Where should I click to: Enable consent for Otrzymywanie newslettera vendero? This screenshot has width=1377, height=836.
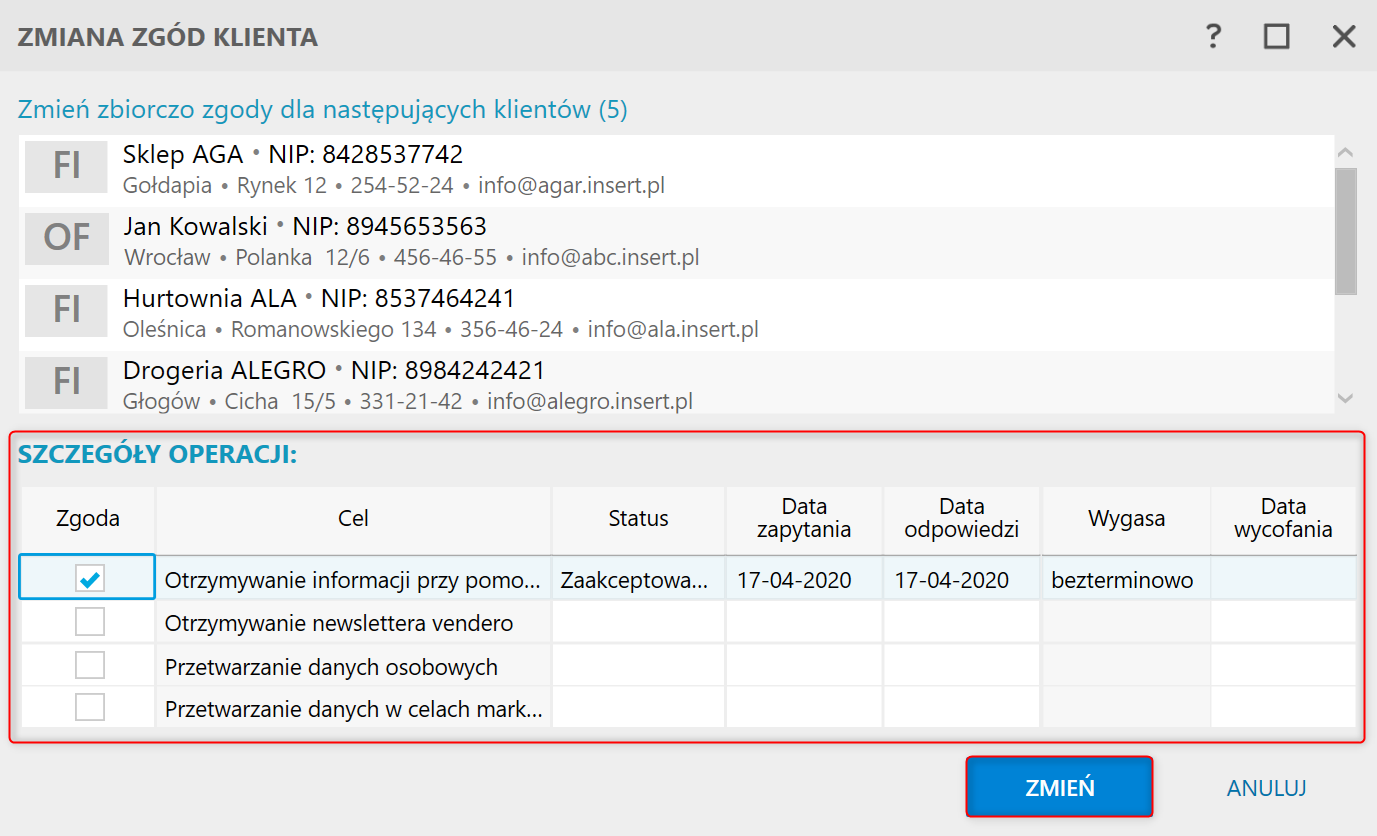click(90, 622)
